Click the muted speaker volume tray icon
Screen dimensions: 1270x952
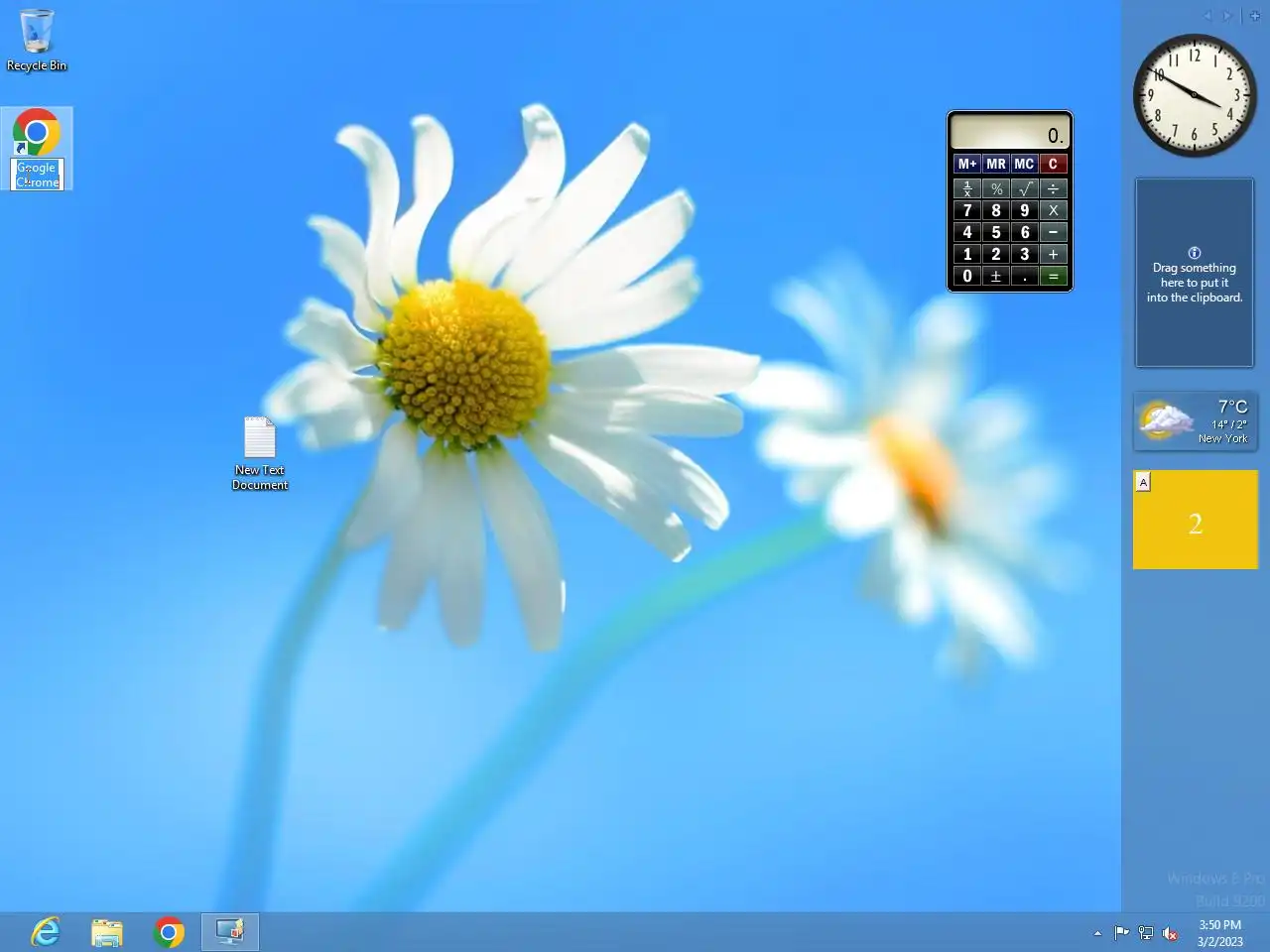pyautogui.click(x=1170, y=932)
